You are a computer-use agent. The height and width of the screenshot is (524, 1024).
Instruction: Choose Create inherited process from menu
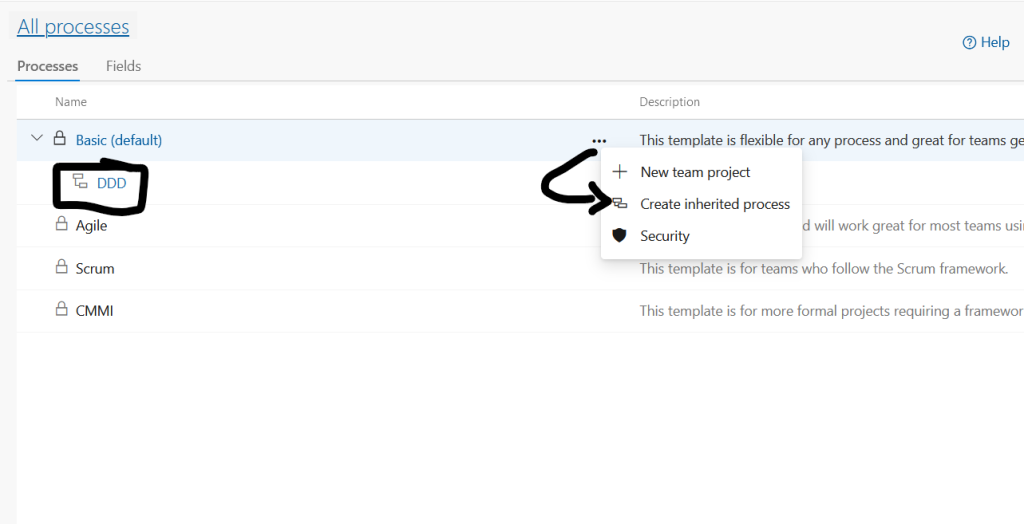click(714, 204)
